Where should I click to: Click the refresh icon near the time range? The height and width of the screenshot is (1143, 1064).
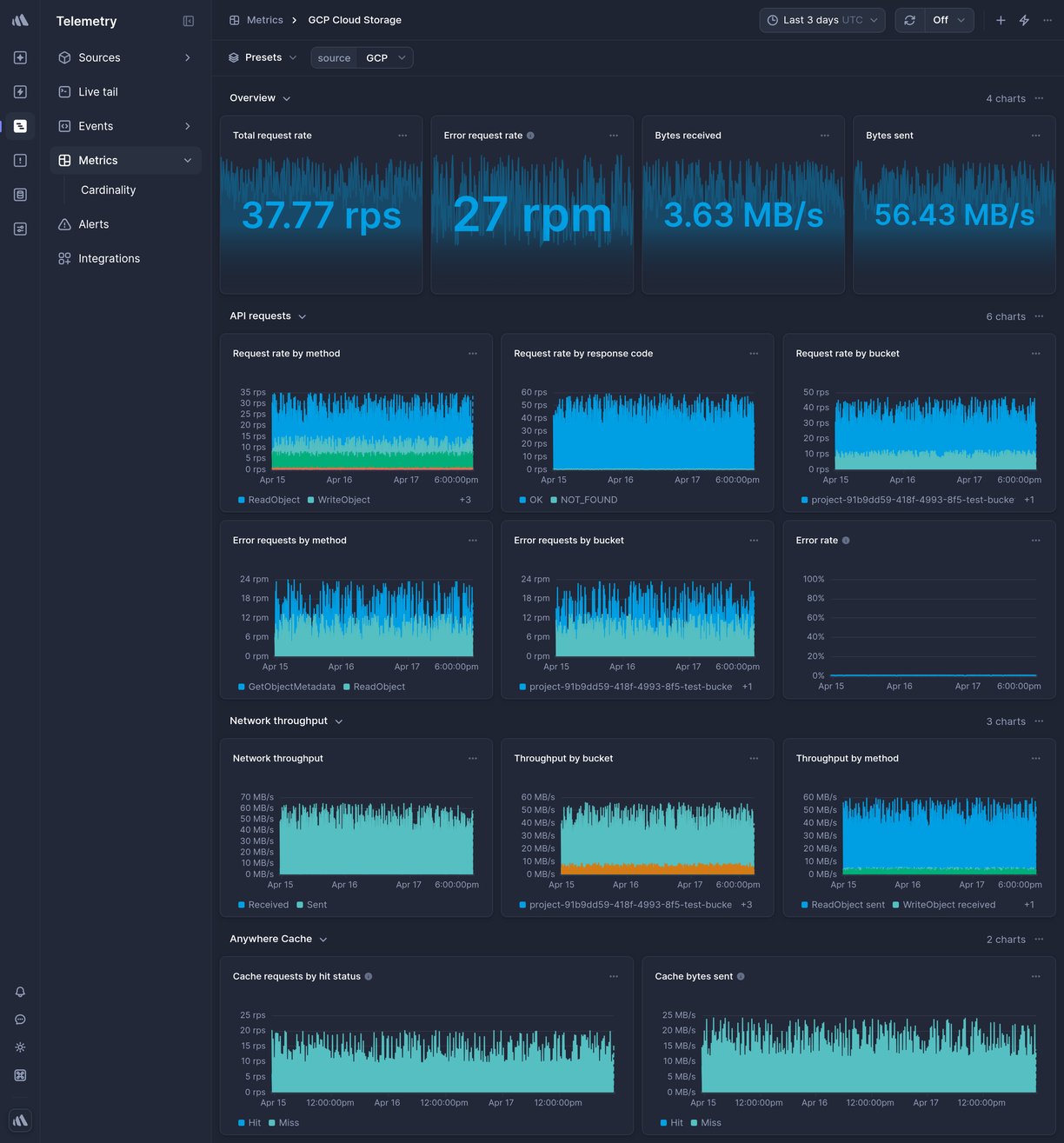click(909, 19)
